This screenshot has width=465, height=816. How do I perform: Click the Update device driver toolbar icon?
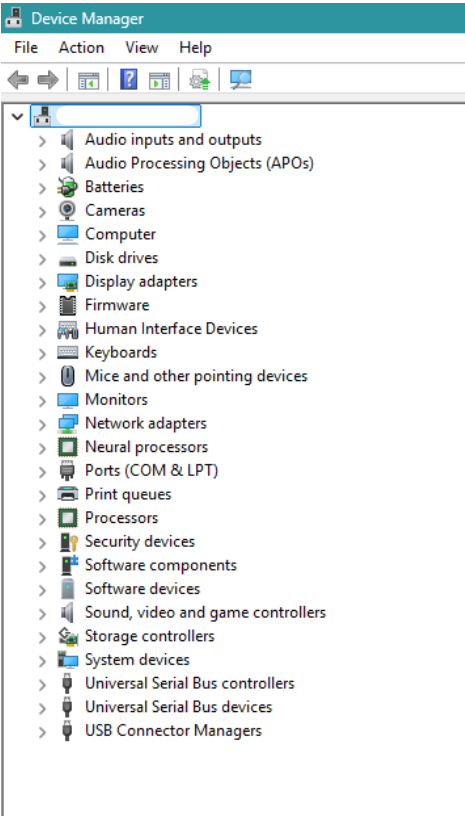pyautogui.click(x=200, y=80)
